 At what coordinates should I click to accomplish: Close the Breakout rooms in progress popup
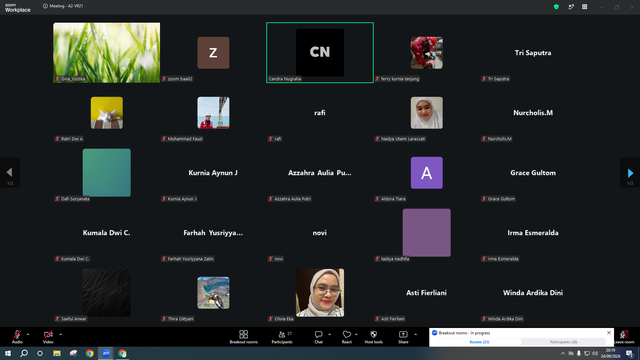[x=609, y=333]
